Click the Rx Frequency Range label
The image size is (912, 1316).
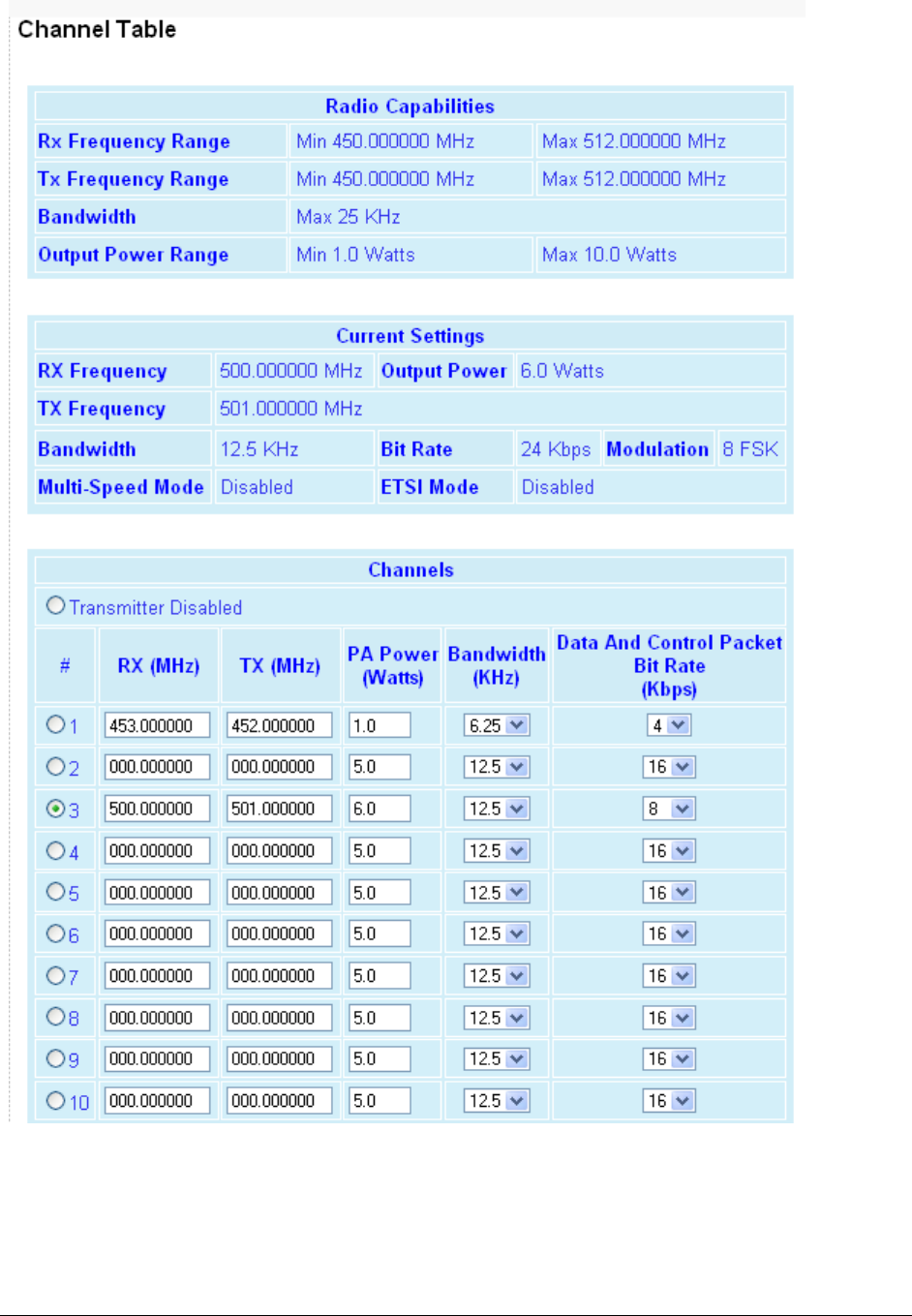(134, 141)
